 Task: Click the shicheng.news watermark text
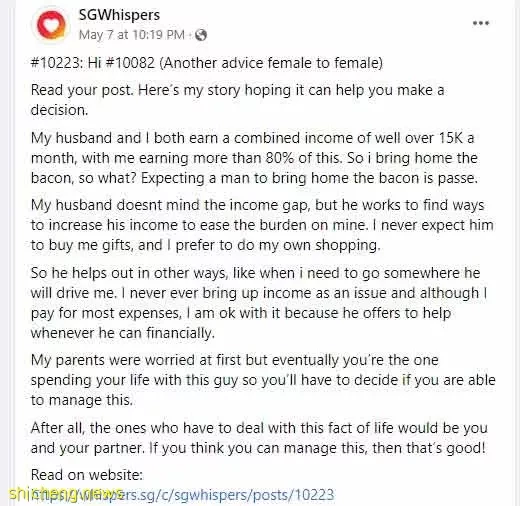click(x=65, y=494)
